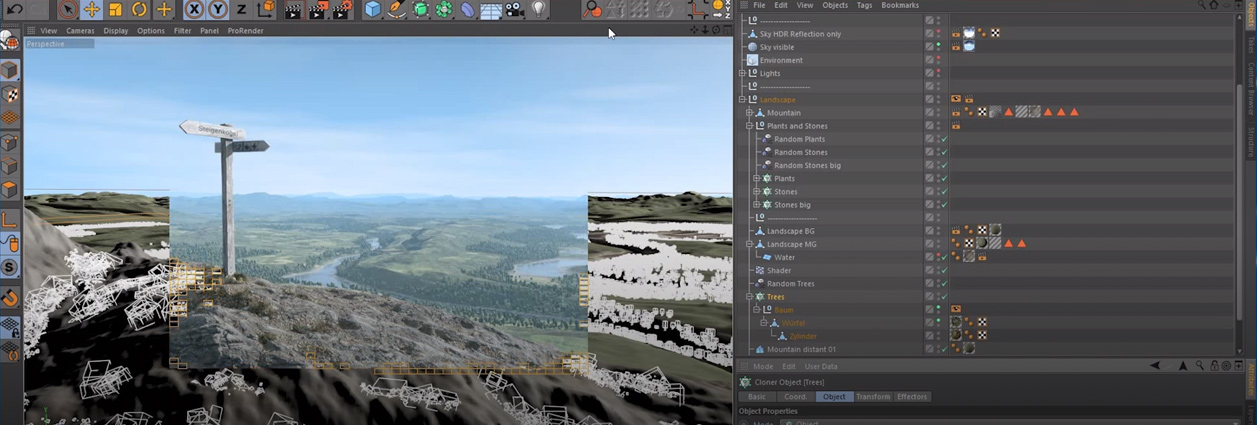Open the Camera object icon
This screenshot has width=1257, height=425.
click(514, 9)
